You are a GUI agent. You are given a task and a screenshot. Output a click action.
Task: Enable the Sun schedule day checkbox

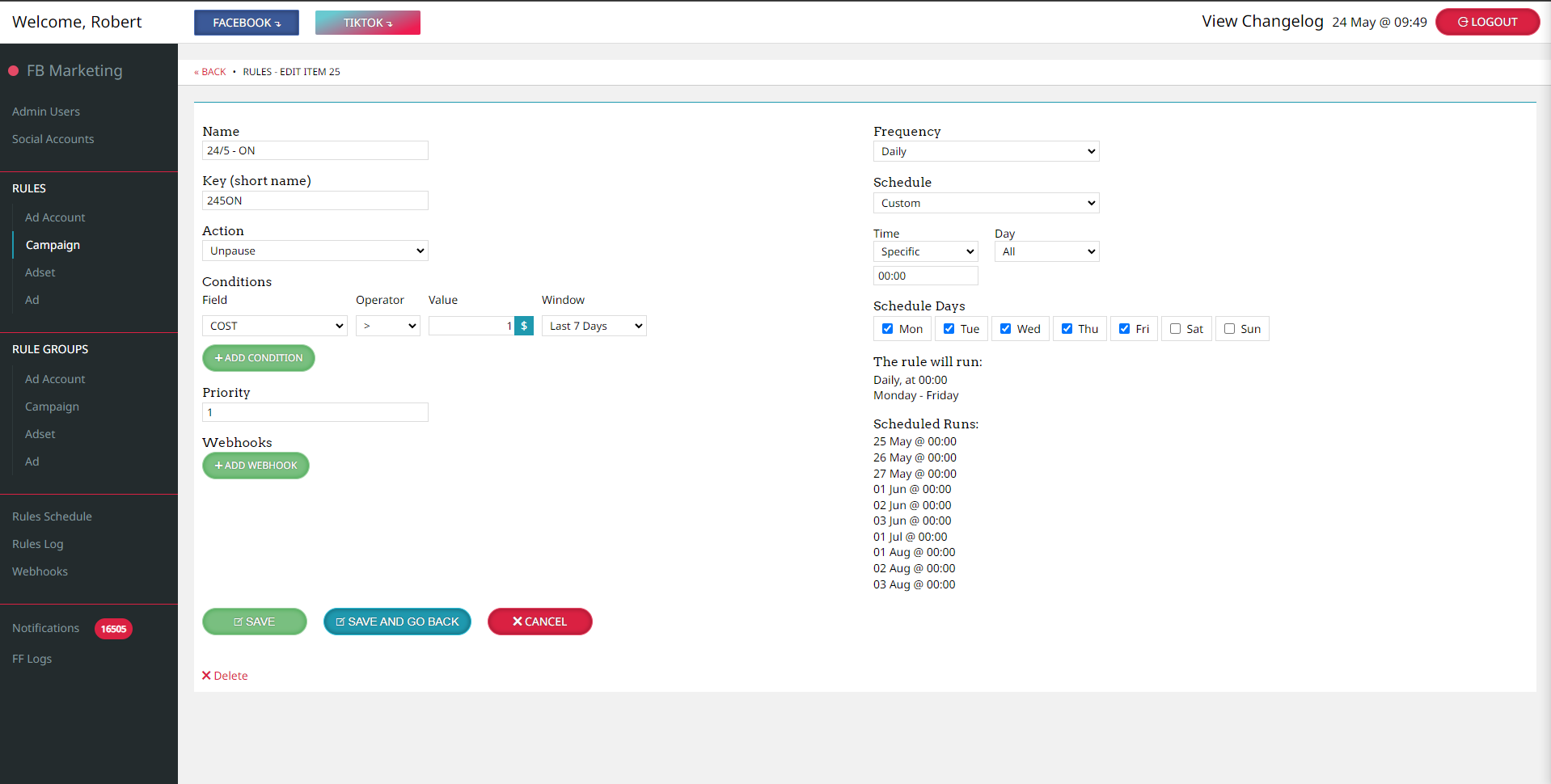1229,329
